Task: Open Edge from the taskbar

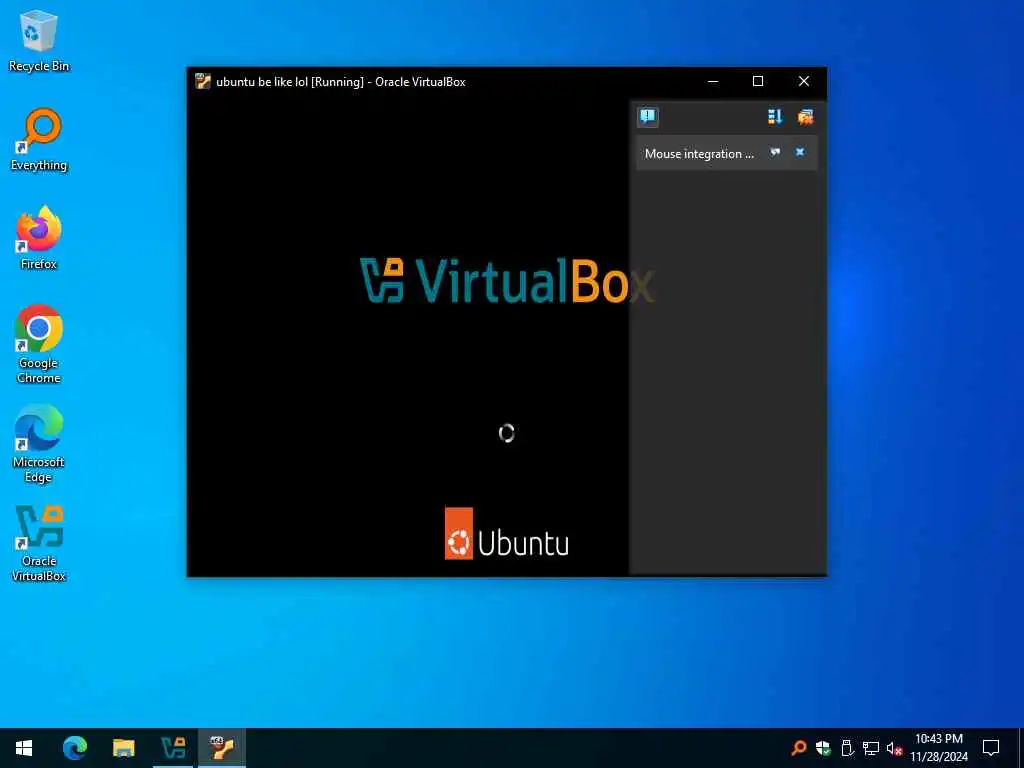Action: coord(74,748)
